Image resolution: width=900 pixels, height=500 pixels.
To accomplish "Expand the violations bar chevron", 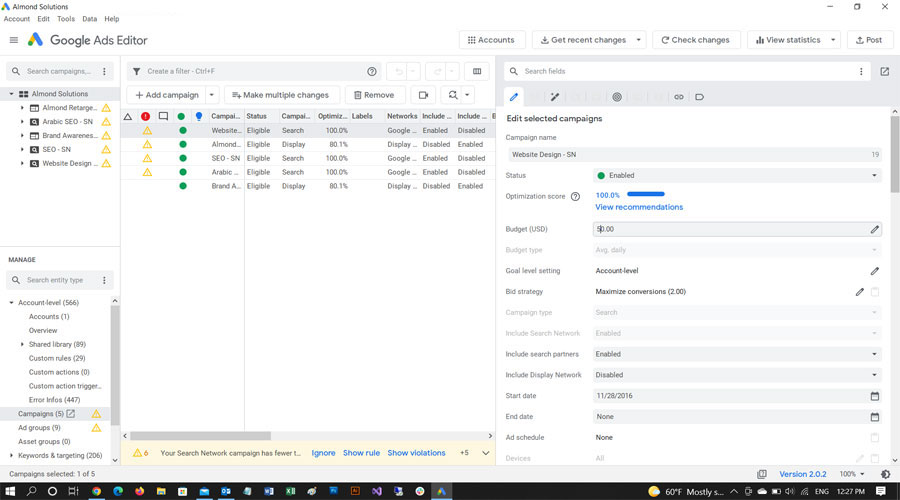I will click(x=486, y=453).
